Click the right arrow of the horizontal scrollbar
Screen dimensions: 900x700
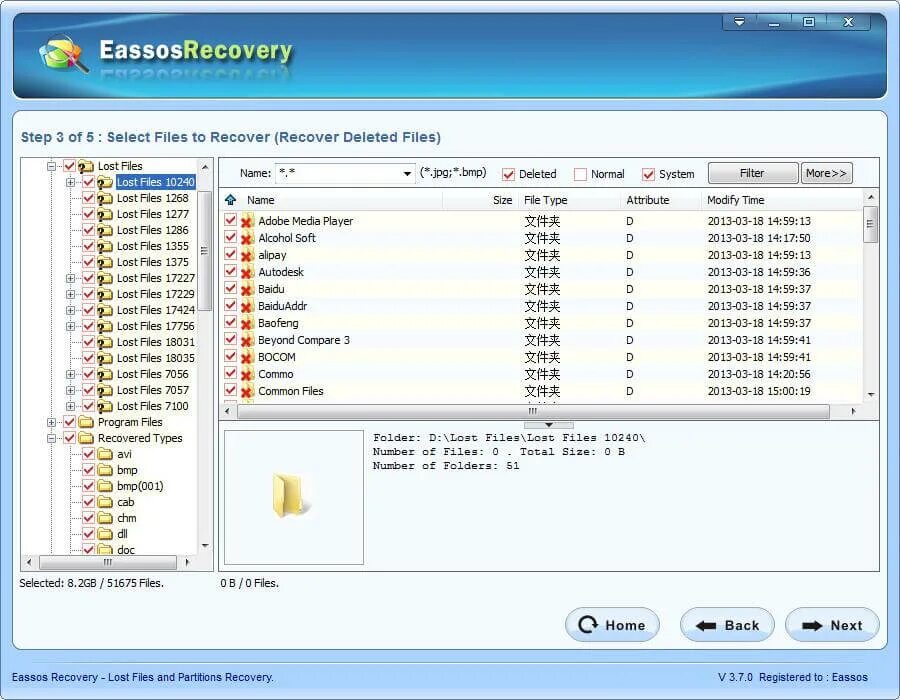855,410
